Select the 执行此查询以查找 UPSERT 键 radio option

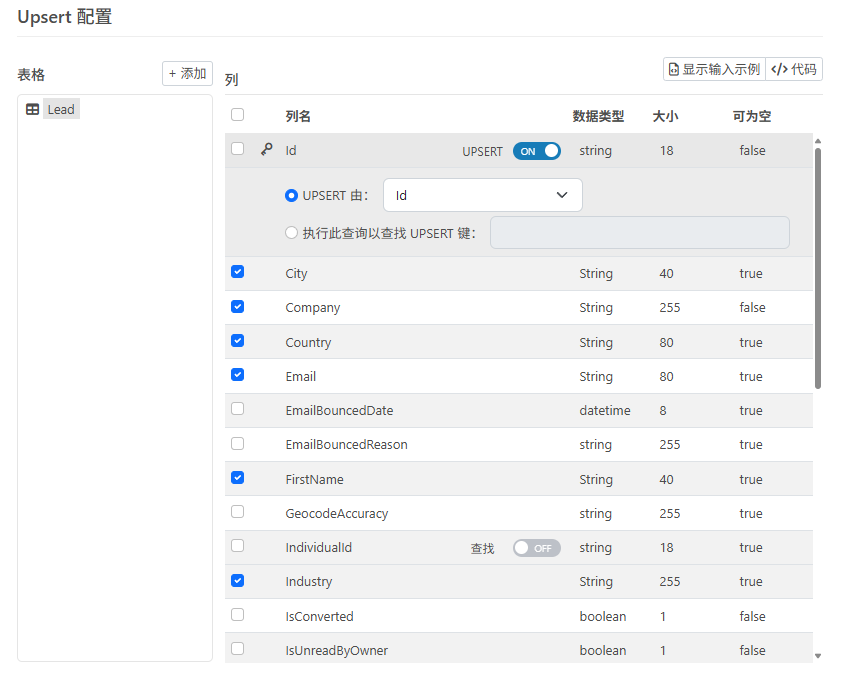pyautogui.click(x=292, y=233)
